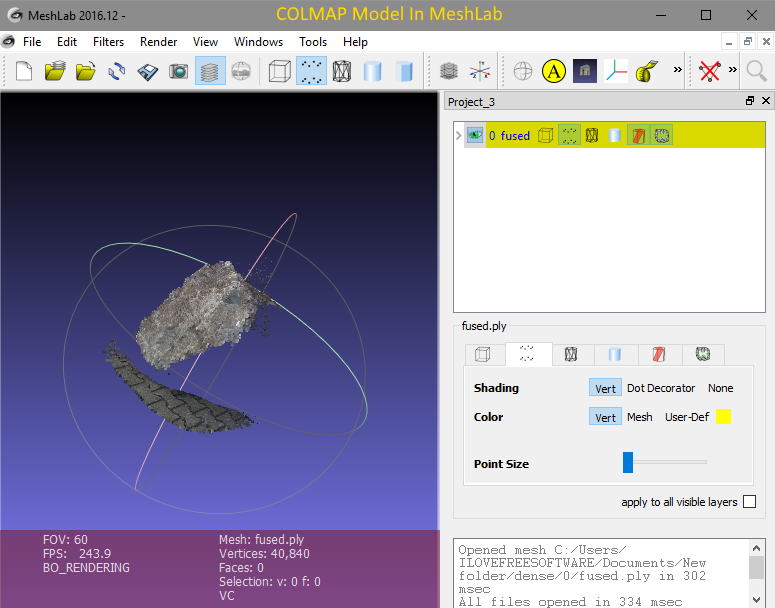Open the align axes tool icon
This screenshot has height=608, width=775.
[479, 71]
